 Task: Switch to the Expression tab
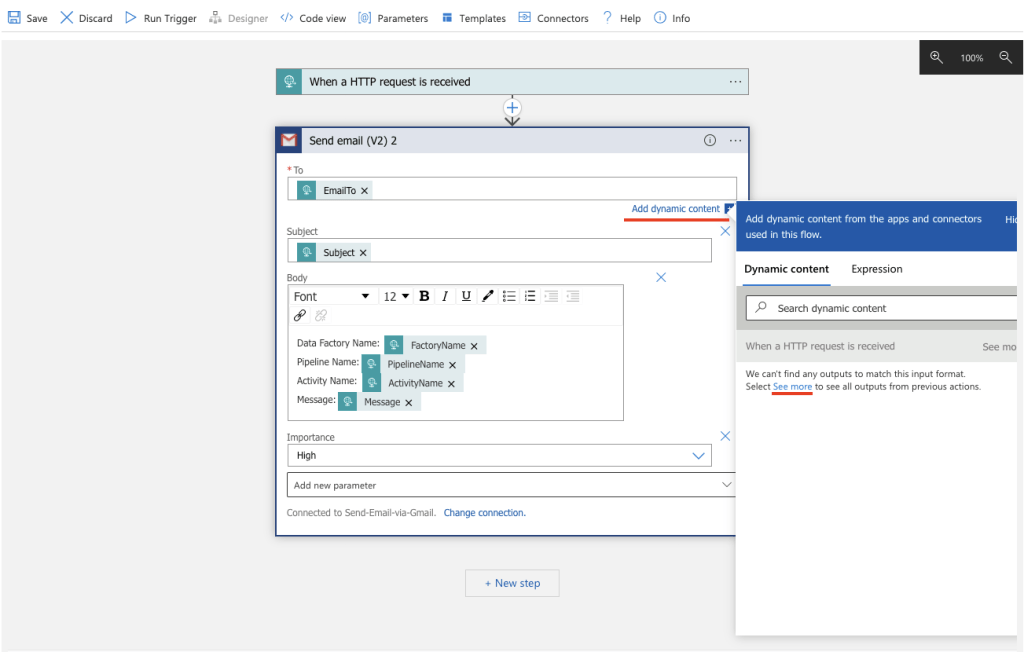point(876,269)
